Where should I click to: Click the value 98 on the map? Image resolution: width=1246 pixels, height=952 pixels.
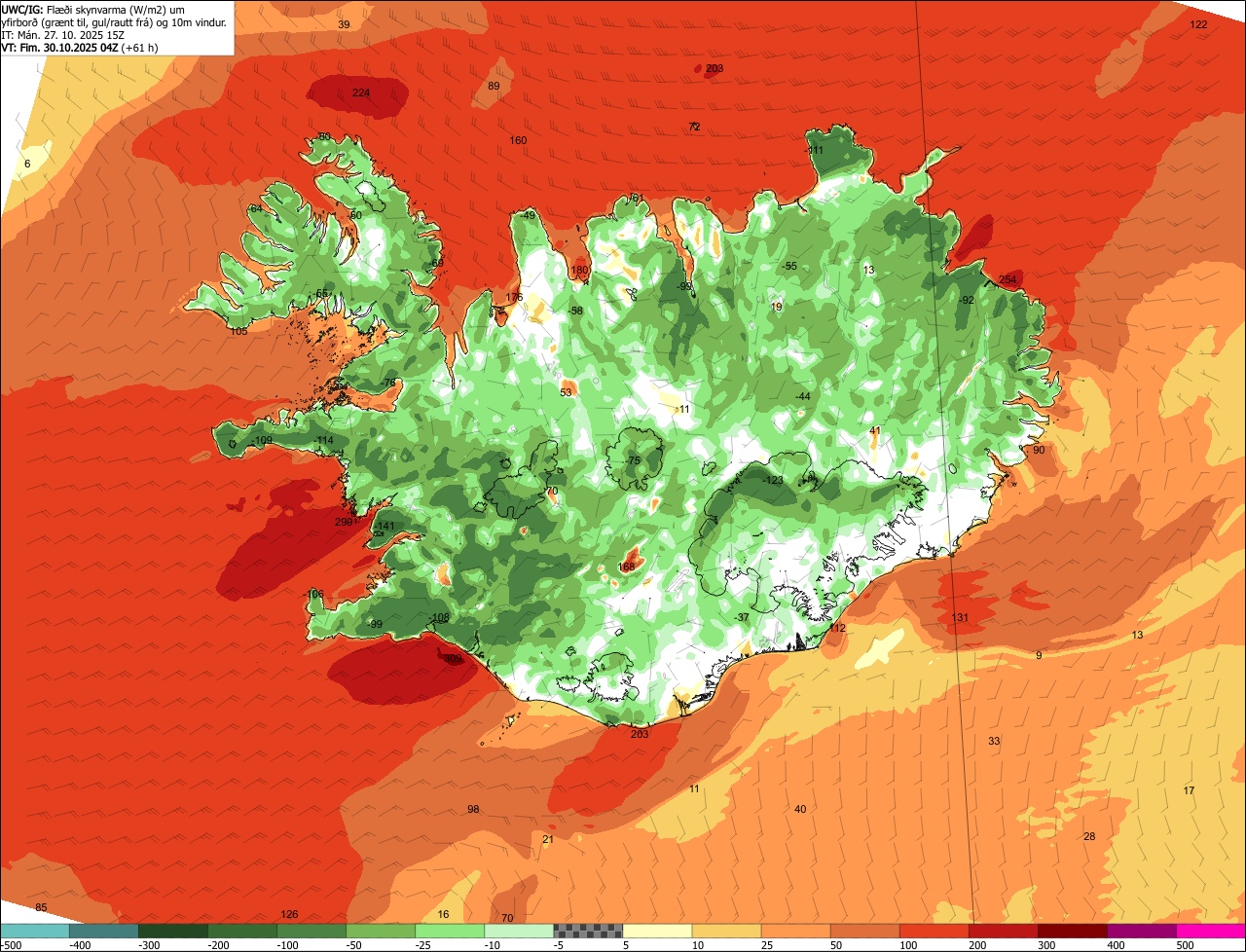tap(473, 809)
